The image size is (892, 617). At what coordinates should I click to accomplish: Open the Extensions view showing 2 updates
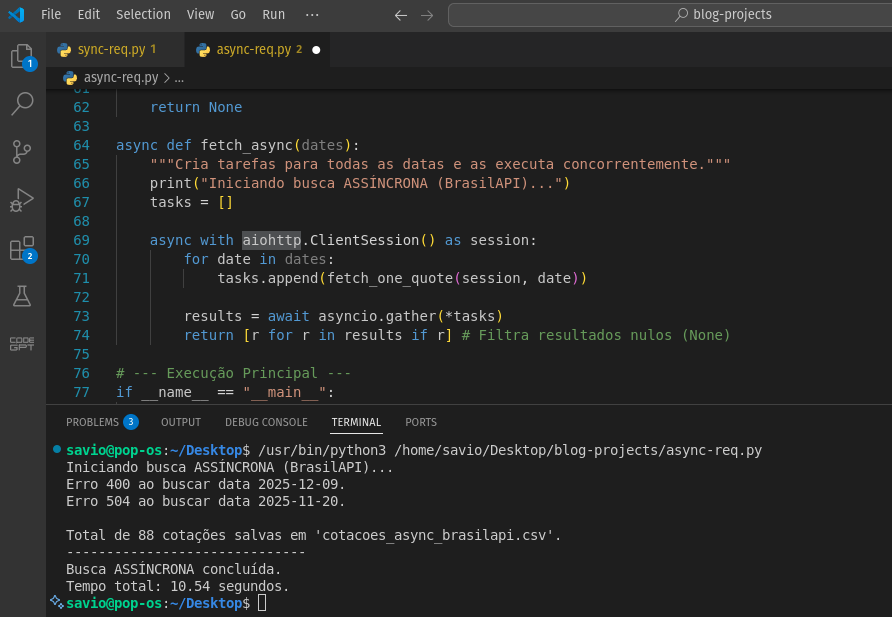point(22,248)
